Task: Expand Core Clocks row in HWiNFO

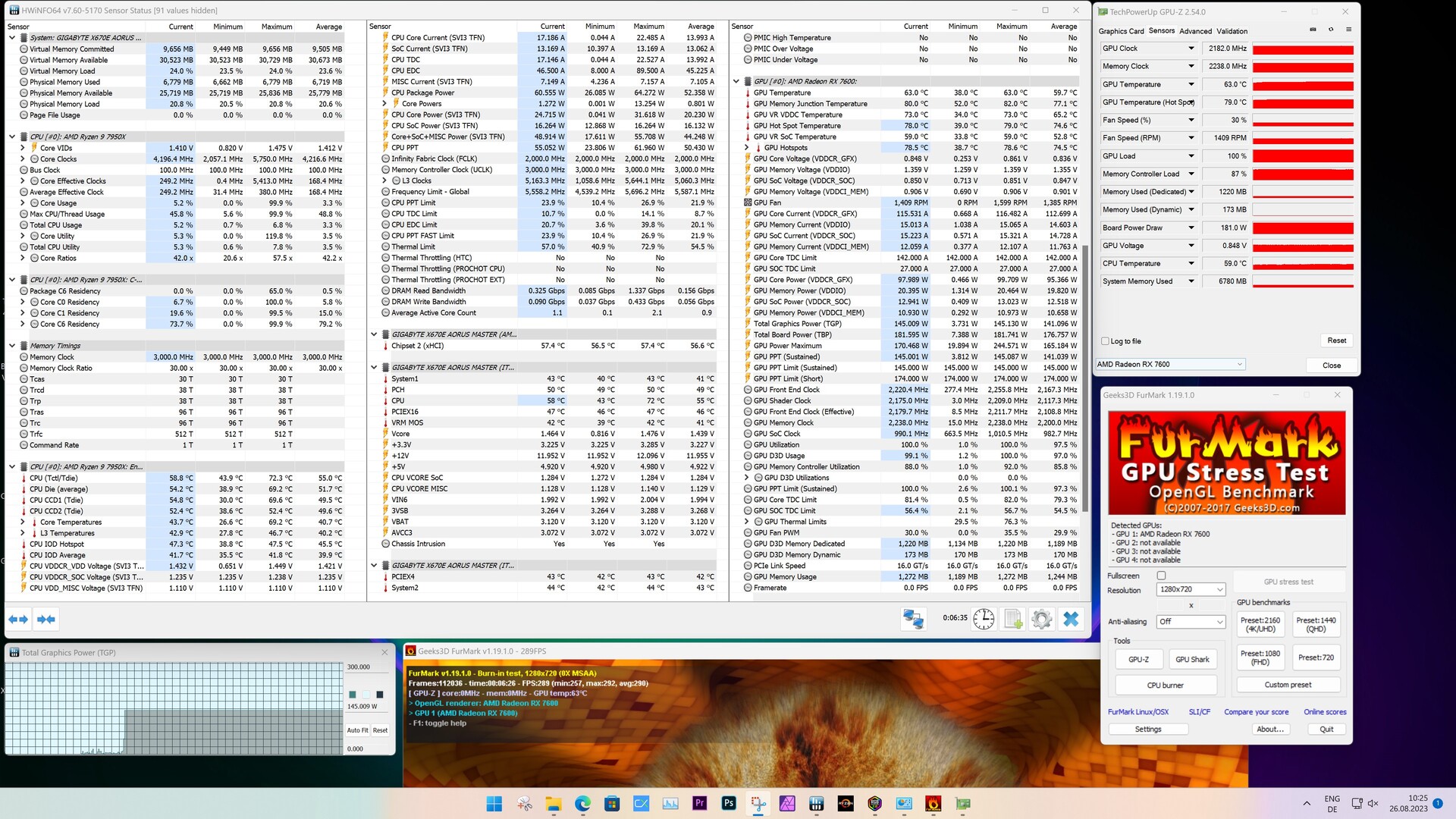Action: tap(23, 159)
